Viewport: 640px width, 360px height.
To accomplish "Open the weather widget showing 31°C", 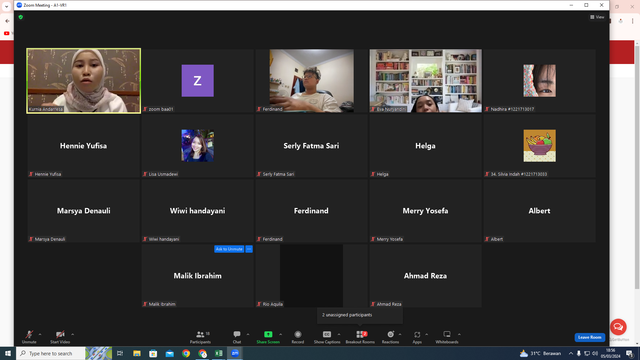I will (x=540, y=353).
